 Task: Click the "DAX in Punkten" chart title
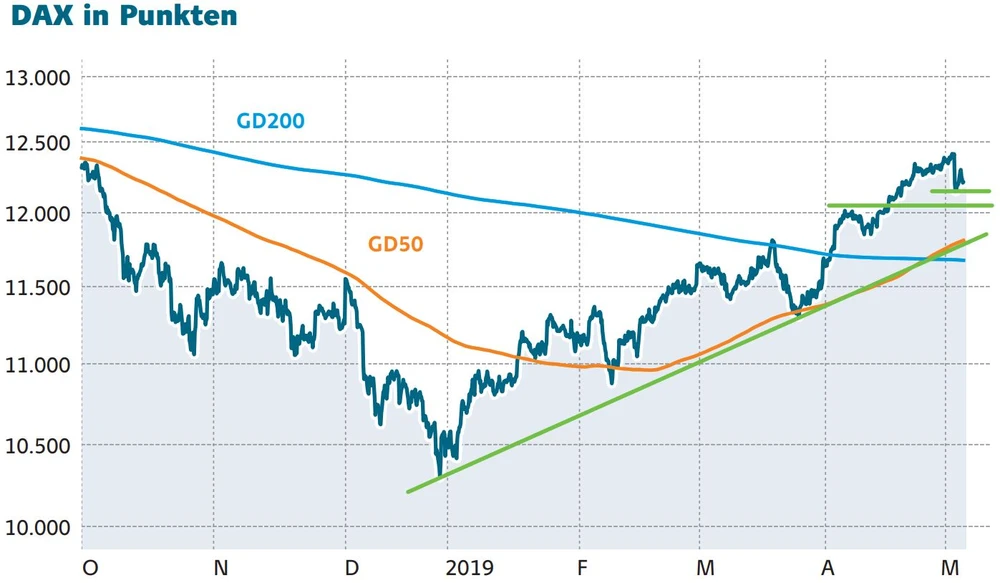coord(123,17)
